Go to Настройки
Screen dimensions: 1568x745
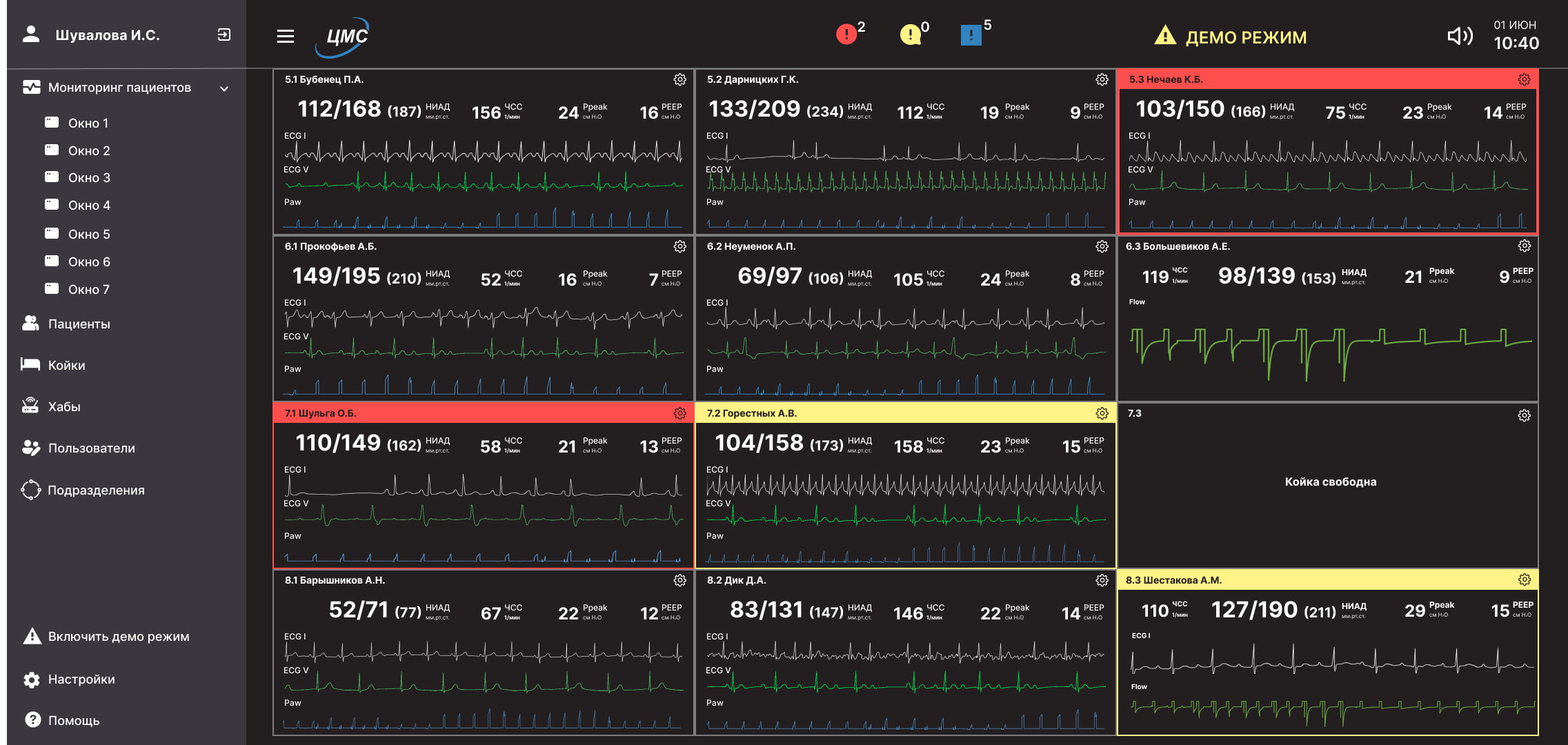tap(81, 679)
